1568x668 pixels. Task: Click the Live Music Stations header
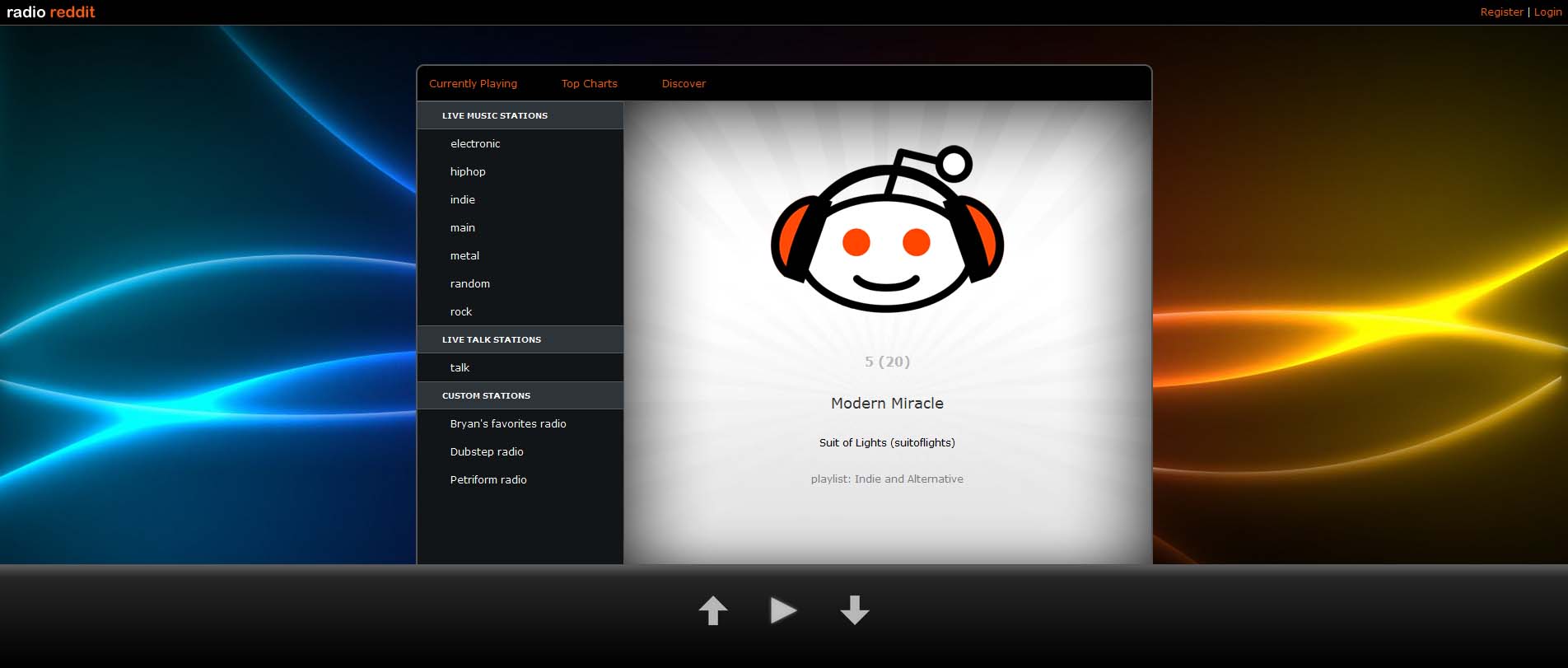(520, 115)
